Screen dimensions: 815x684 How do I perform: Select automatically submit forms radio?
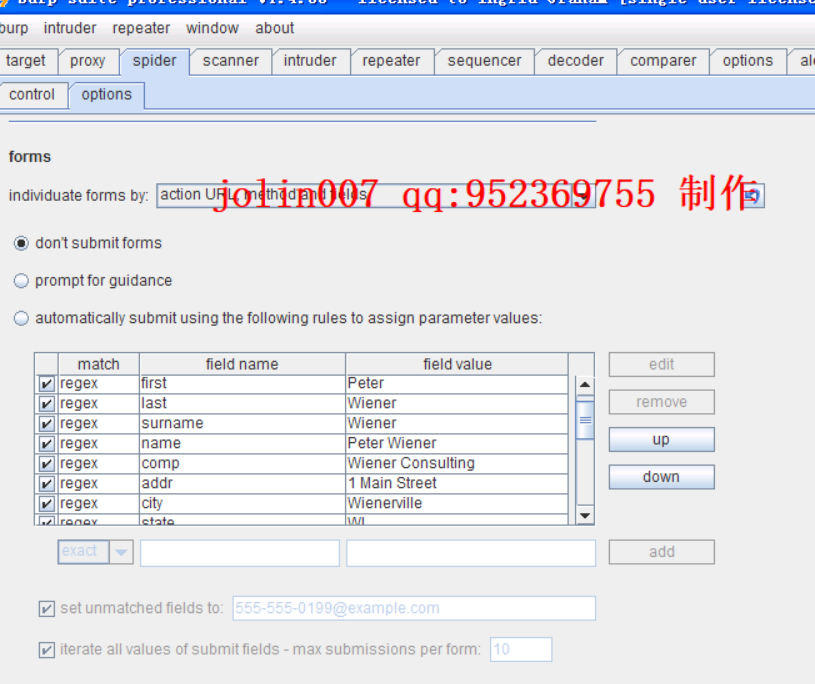[x=21, y=318]
